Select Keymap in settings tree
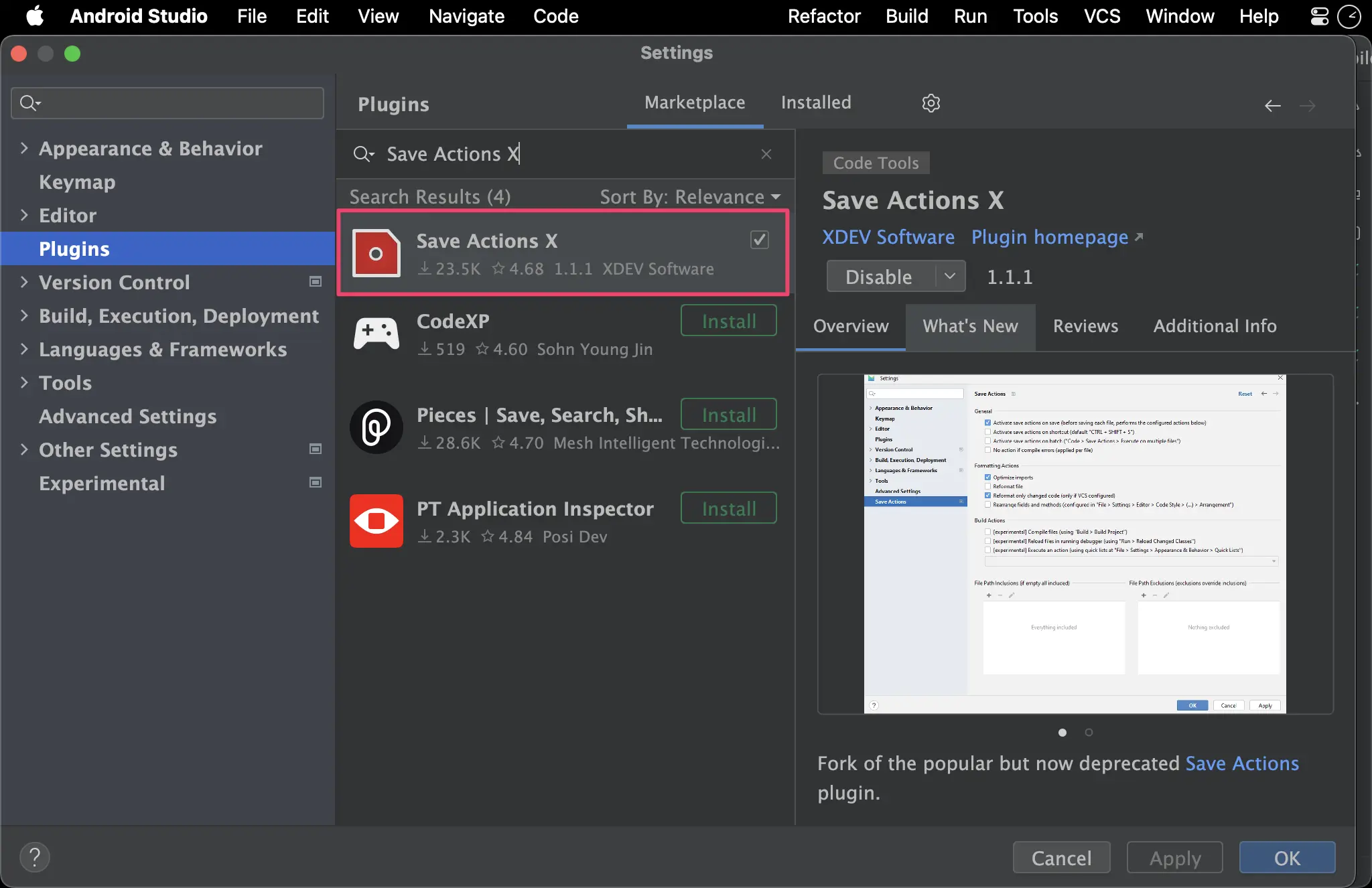 [x=77, y=181]
